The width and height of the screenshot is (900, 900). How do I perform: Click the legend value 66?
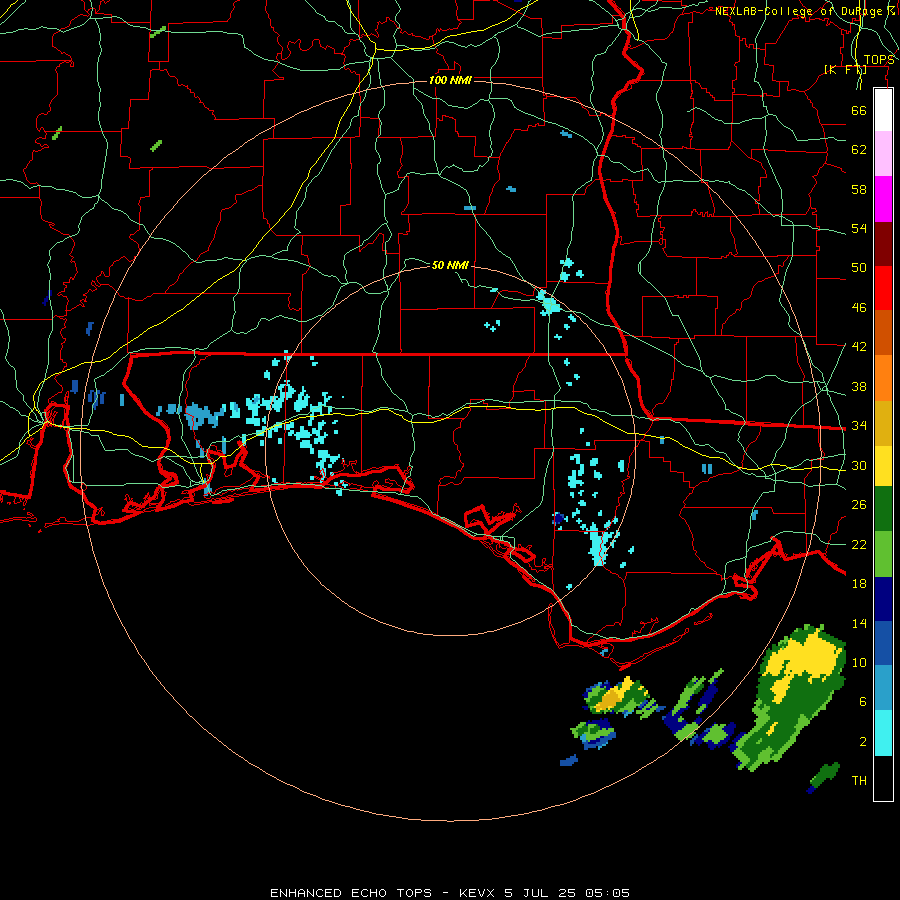[859, 110]
